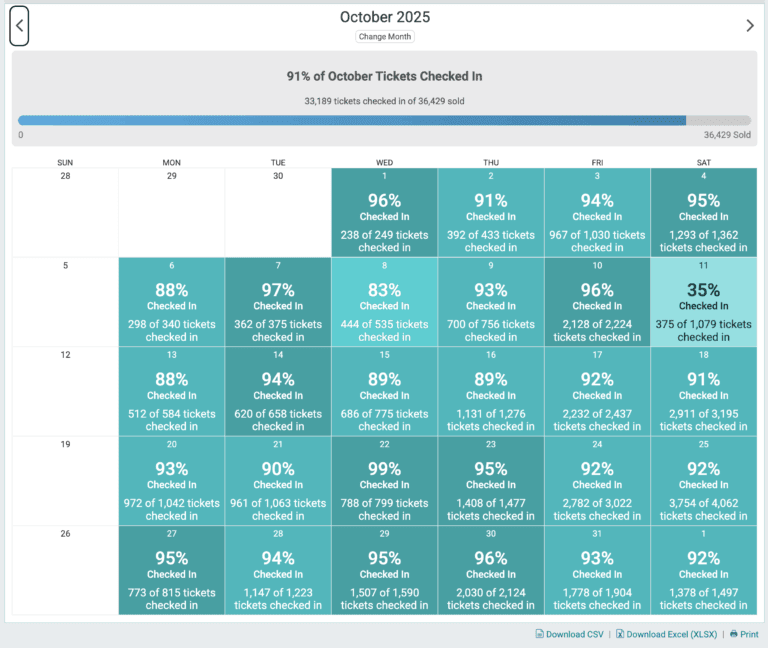Select October 22 cell showing 99%

tap(384, 481)
